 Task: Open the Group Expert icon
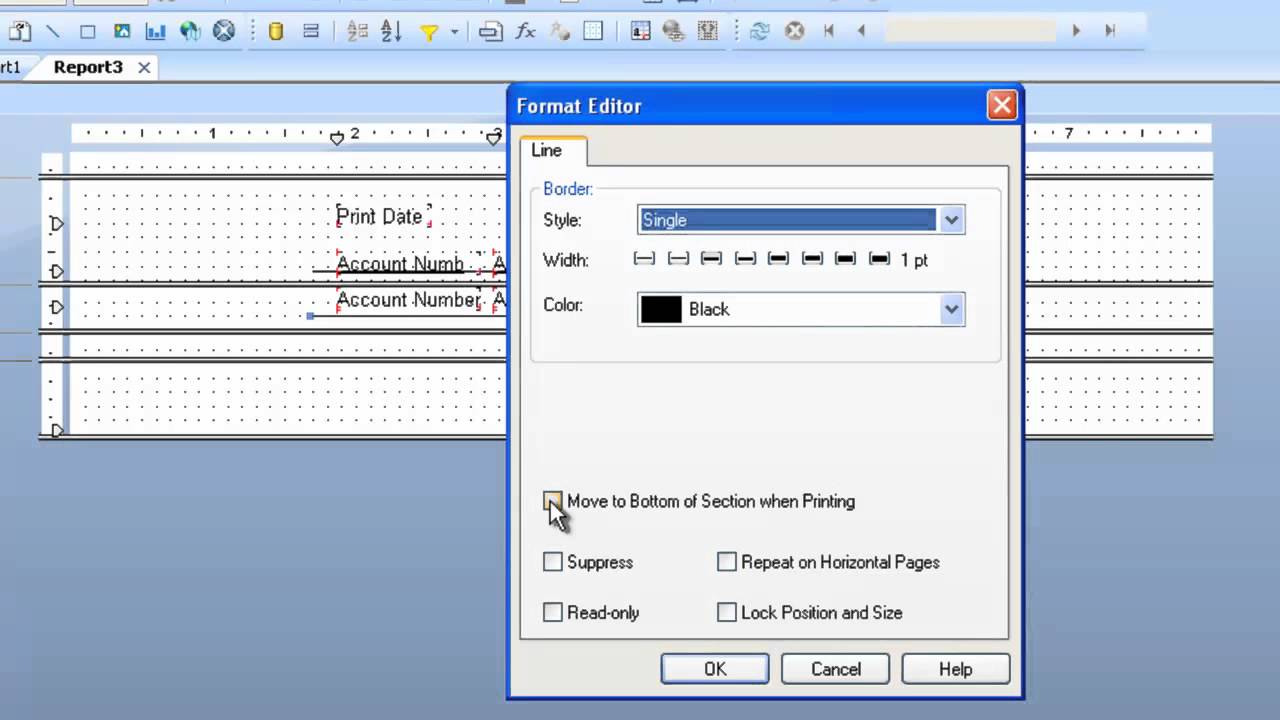pyautogui.click(x=311, y=31)
